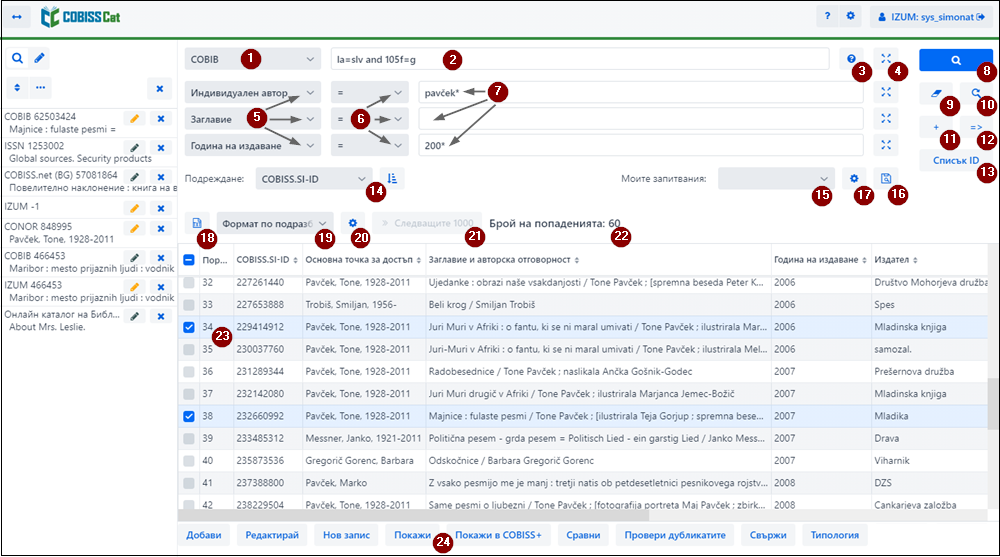Open COBISS.SI-ID sorting dropdown
This screenshot has width=1000, height=557.
click(x=312, y=179)
